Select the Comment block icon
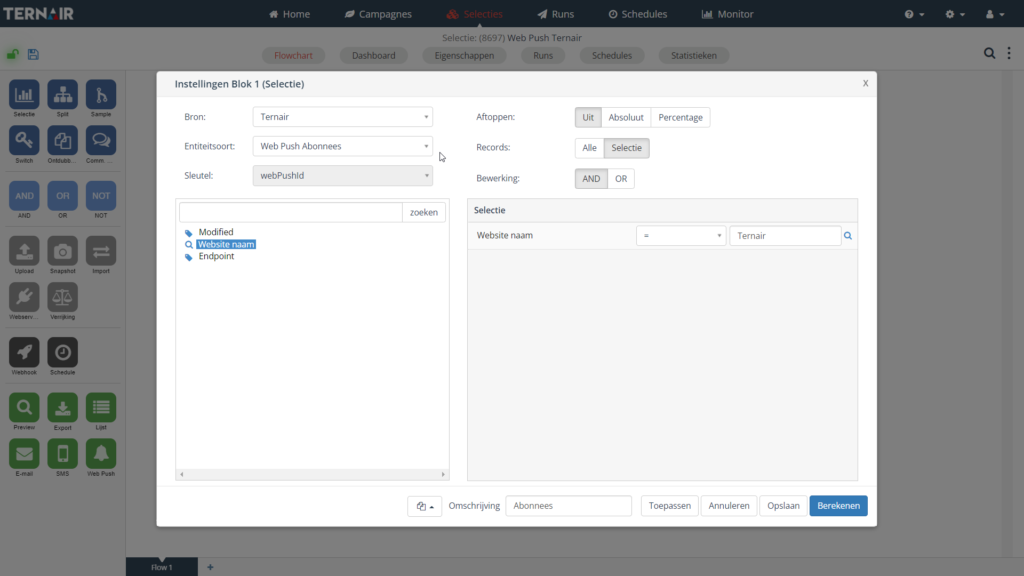 pyautogui.click(x=101, y=140)
